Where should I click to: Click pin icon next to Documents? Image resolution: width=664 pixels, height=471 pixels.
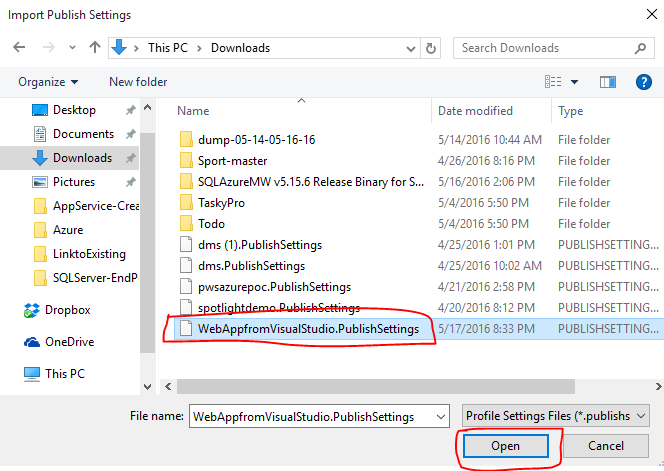[130, 134]
